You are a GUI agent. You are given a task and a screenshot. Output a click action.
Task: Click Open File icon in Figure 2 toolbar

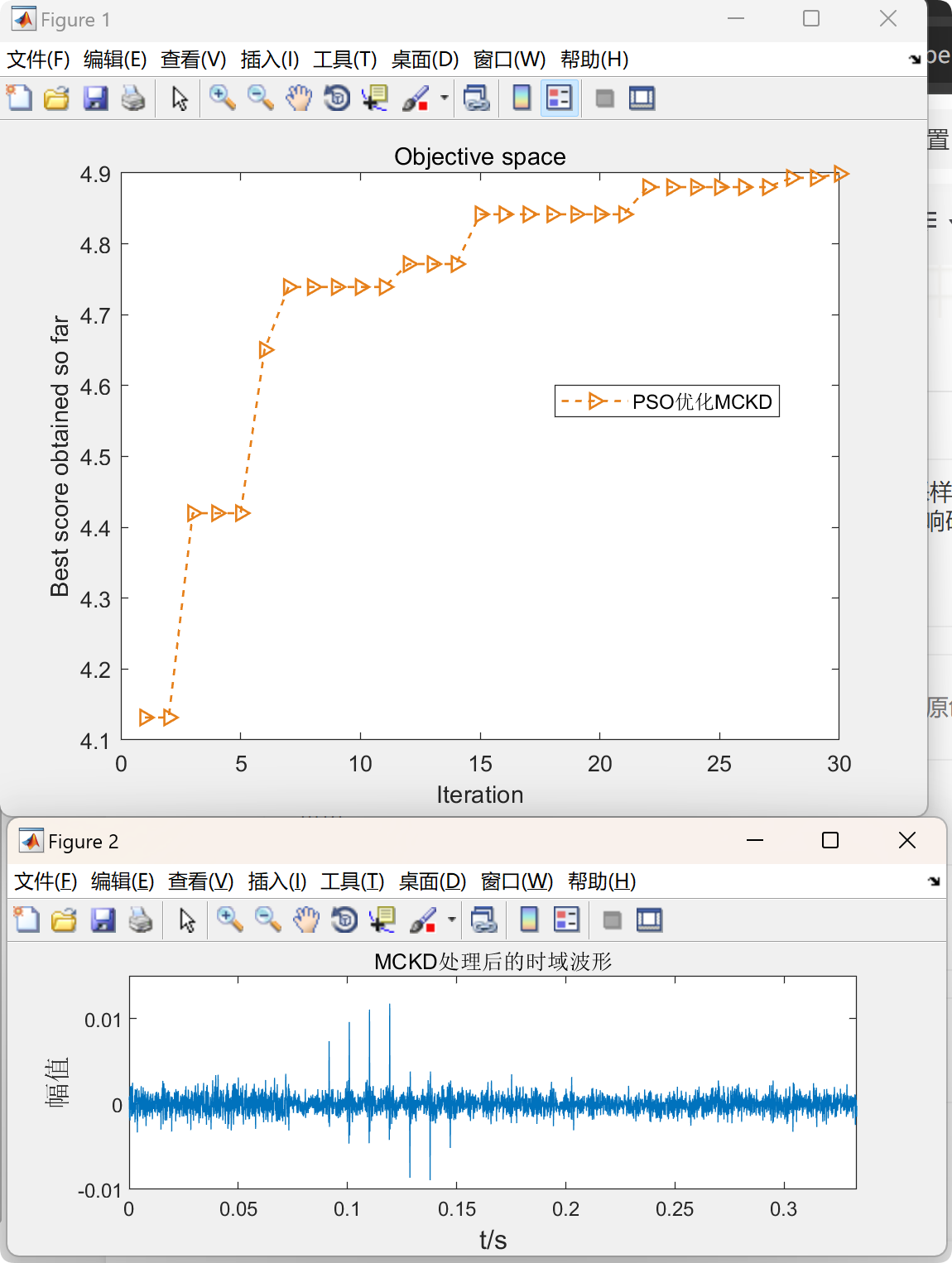point(64,920)
